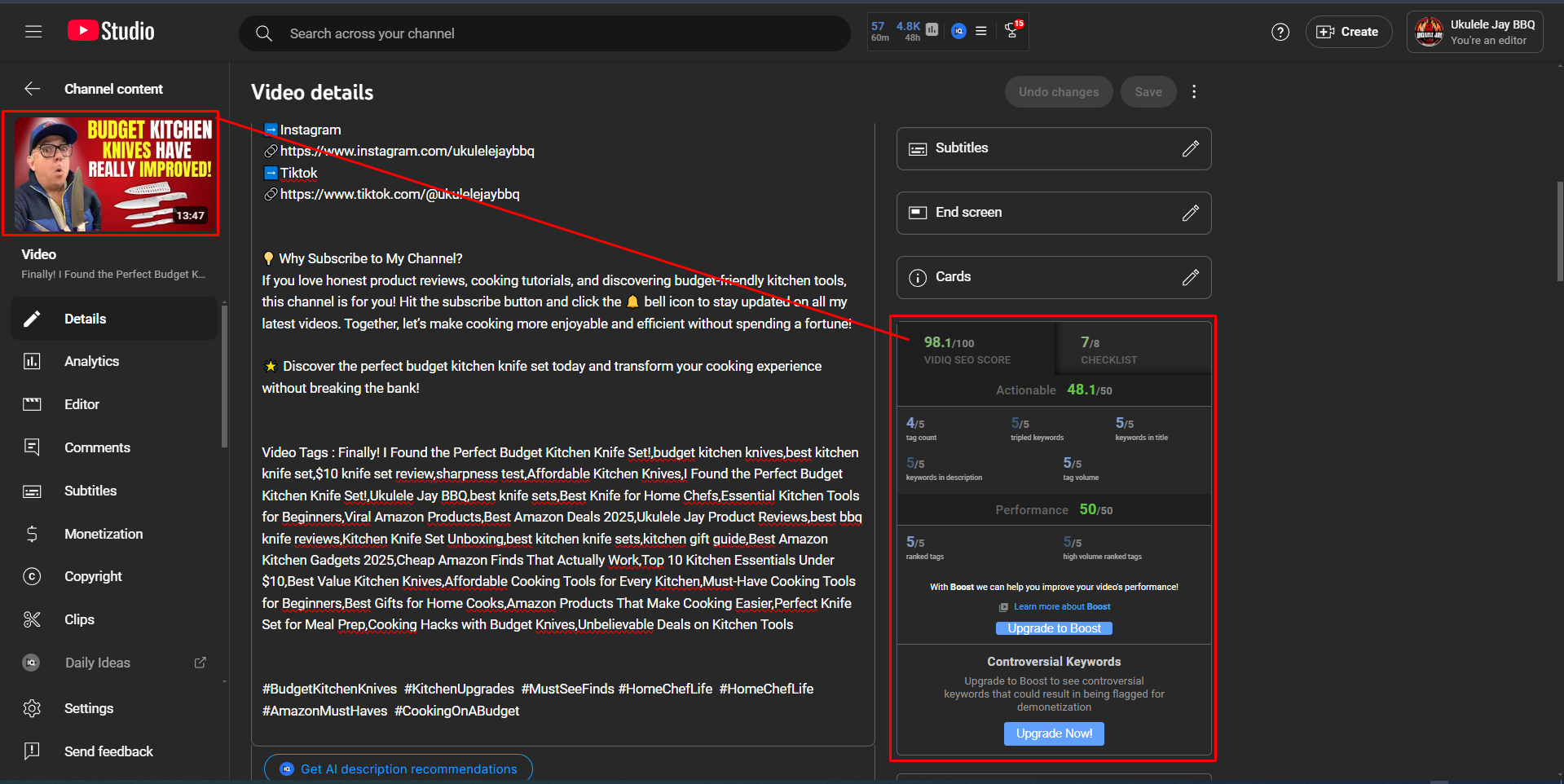Click the 'tripled keywords' score
The image size is (1564, 784).
pyautogui.click(x=1037, y=429)
